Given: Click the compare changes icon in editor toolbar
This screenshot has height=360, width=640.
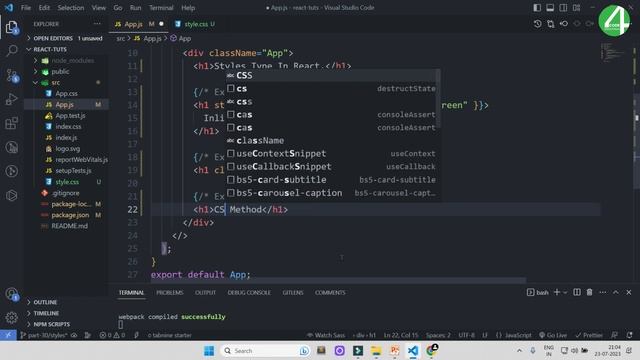Looking at the screenshot, I should 551,24.
